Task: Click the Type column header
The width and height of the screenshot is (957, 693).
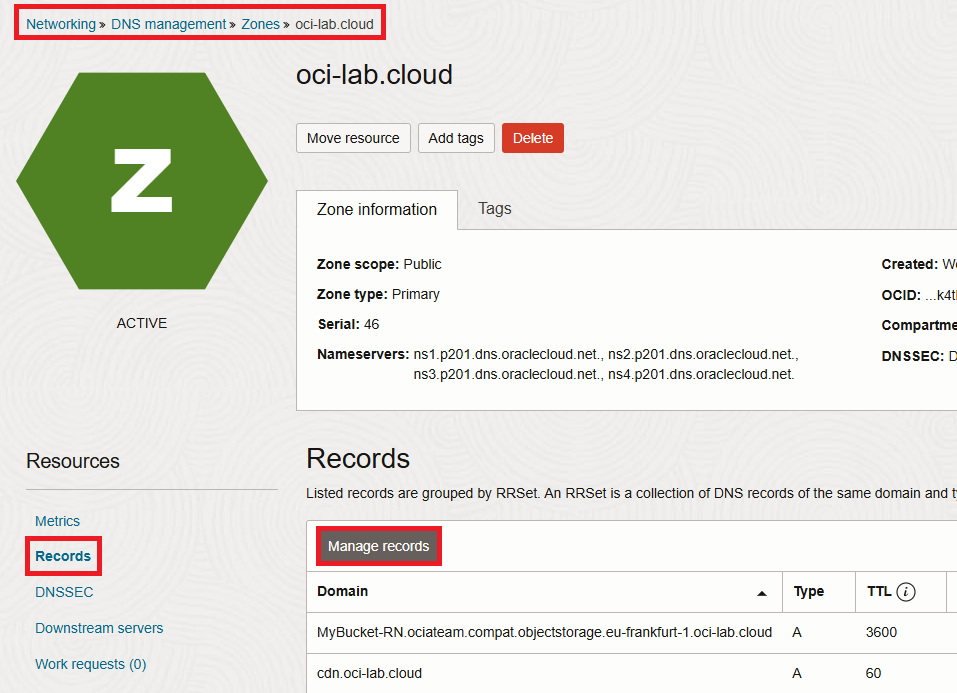Action: (808, 592)
